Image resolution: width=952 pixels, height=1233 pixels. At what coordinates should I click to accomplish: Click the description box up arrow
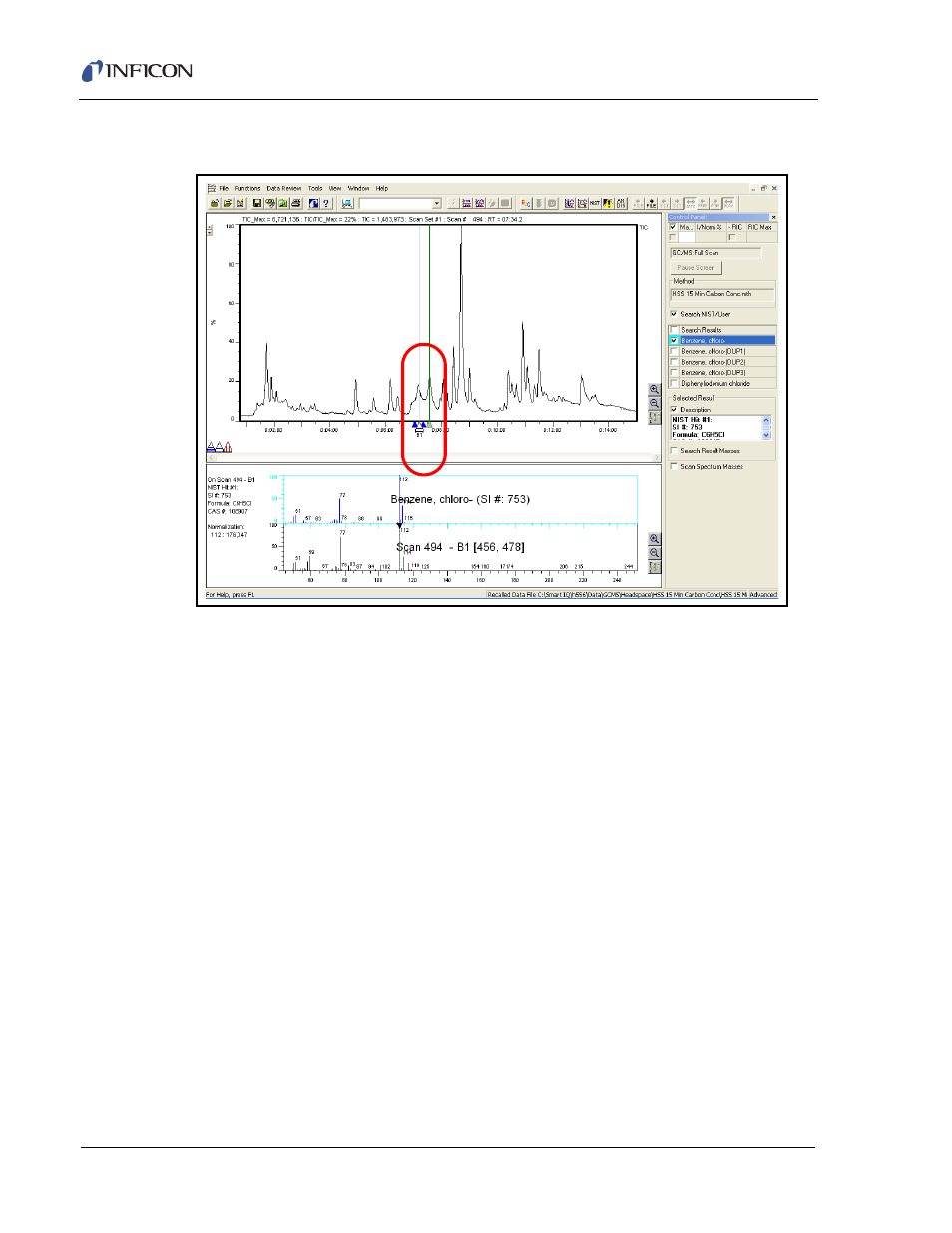pos(766,420)
